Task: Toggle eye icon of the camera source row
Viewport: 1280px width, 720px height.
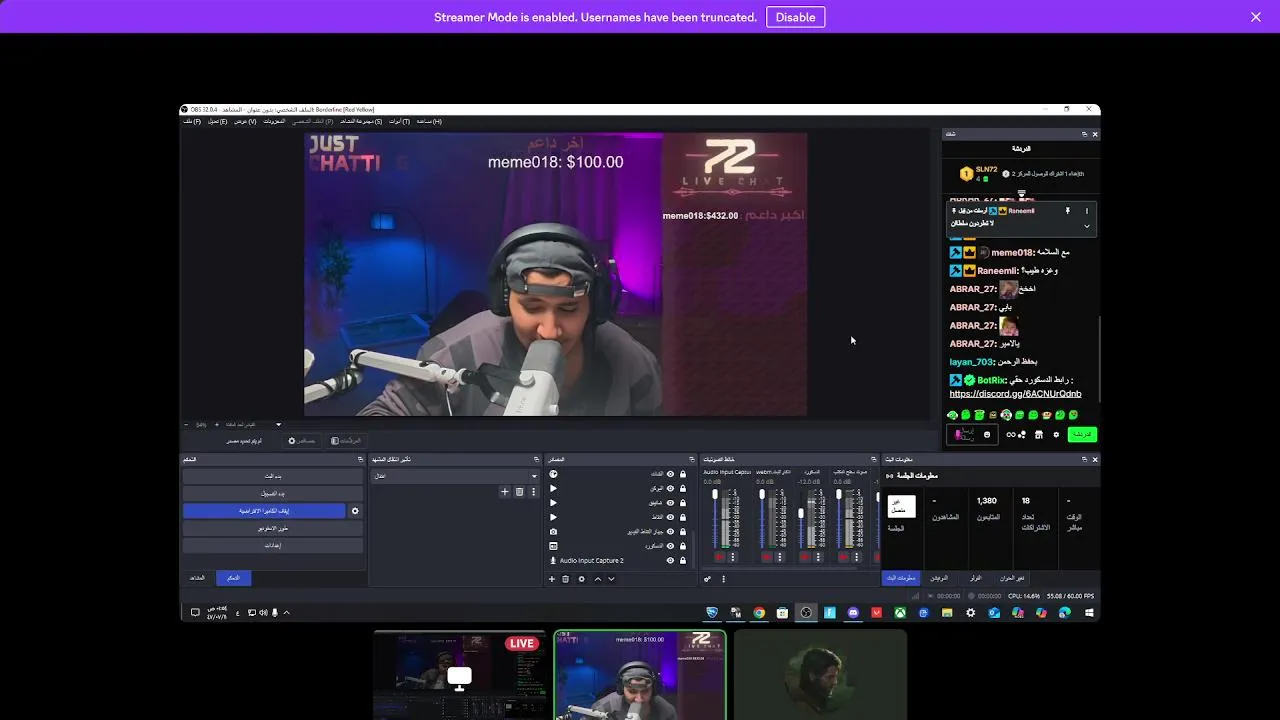Action: (x=670, y=532)
